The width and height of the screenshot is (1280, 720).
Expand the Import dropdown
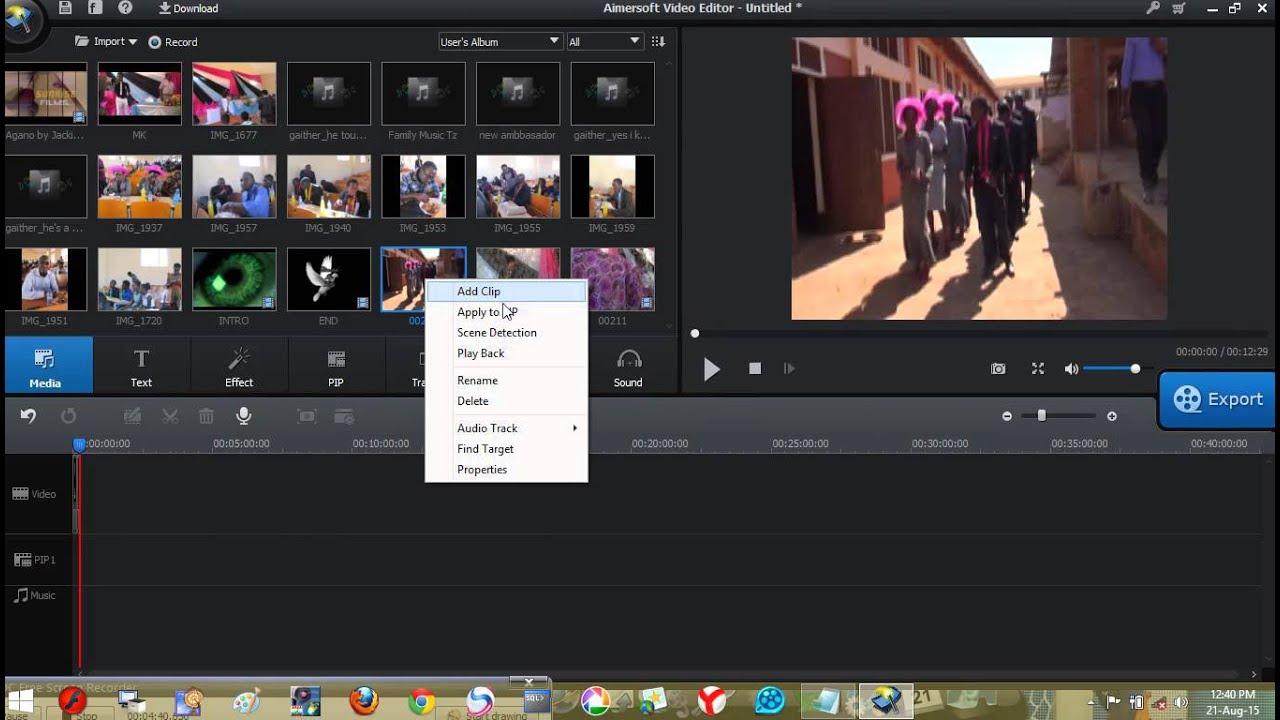106,42
